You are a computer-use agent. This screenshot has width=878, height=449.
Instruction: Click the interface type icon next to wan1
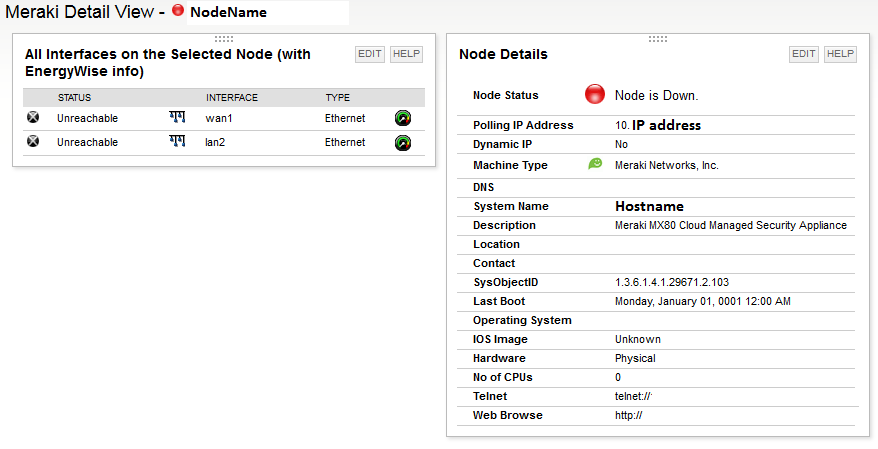coord(177,117)
